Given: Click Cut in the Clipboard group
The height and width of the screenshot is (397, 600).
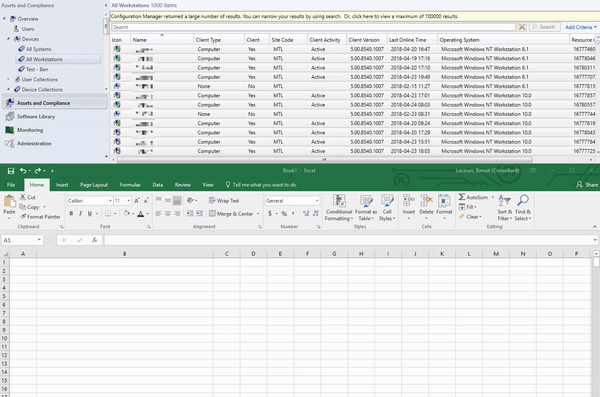Looking at the screenshot, I should click(28, 197).
